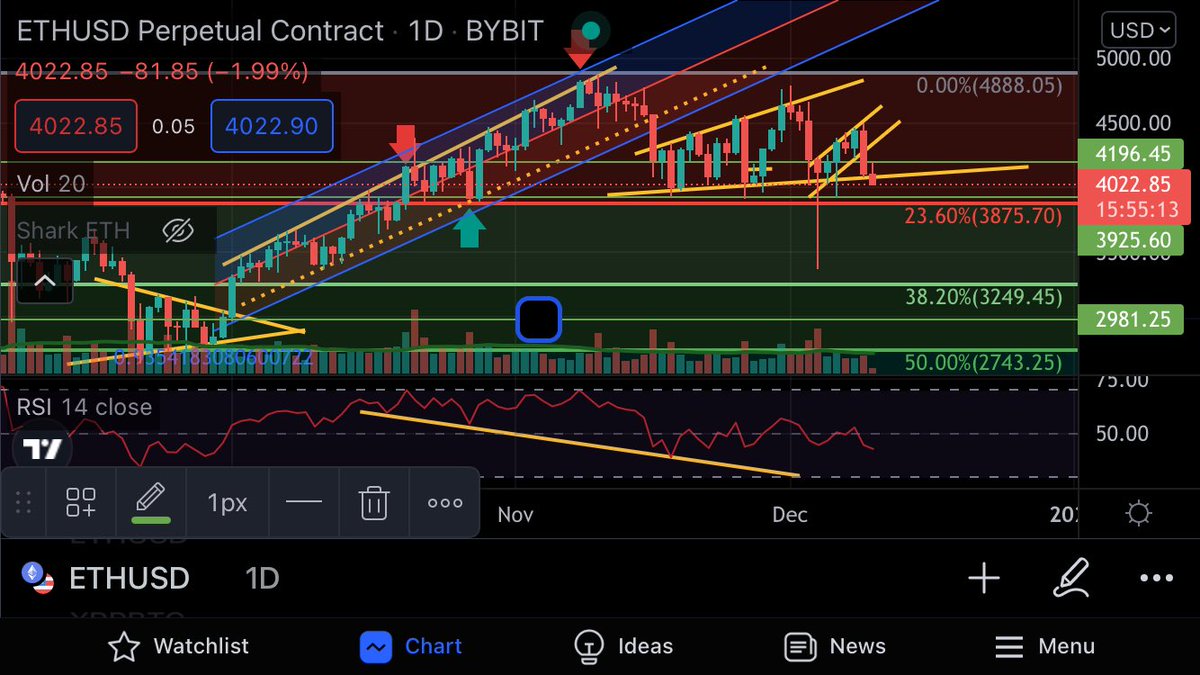The width and height of the screenshot is (1200, 675).
Task: Pick the line style option
Action: click(x=303, y=503)
